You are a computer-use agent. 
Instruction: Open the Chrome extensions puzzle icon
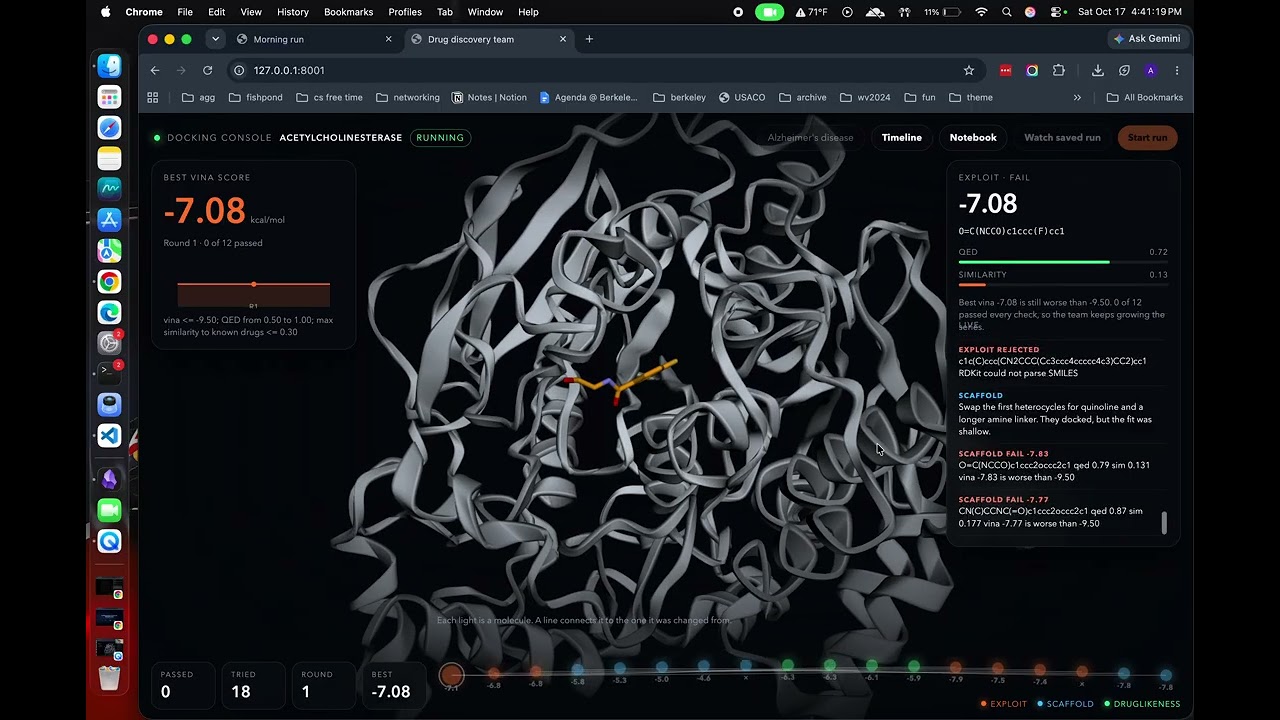coord(1059,70)
